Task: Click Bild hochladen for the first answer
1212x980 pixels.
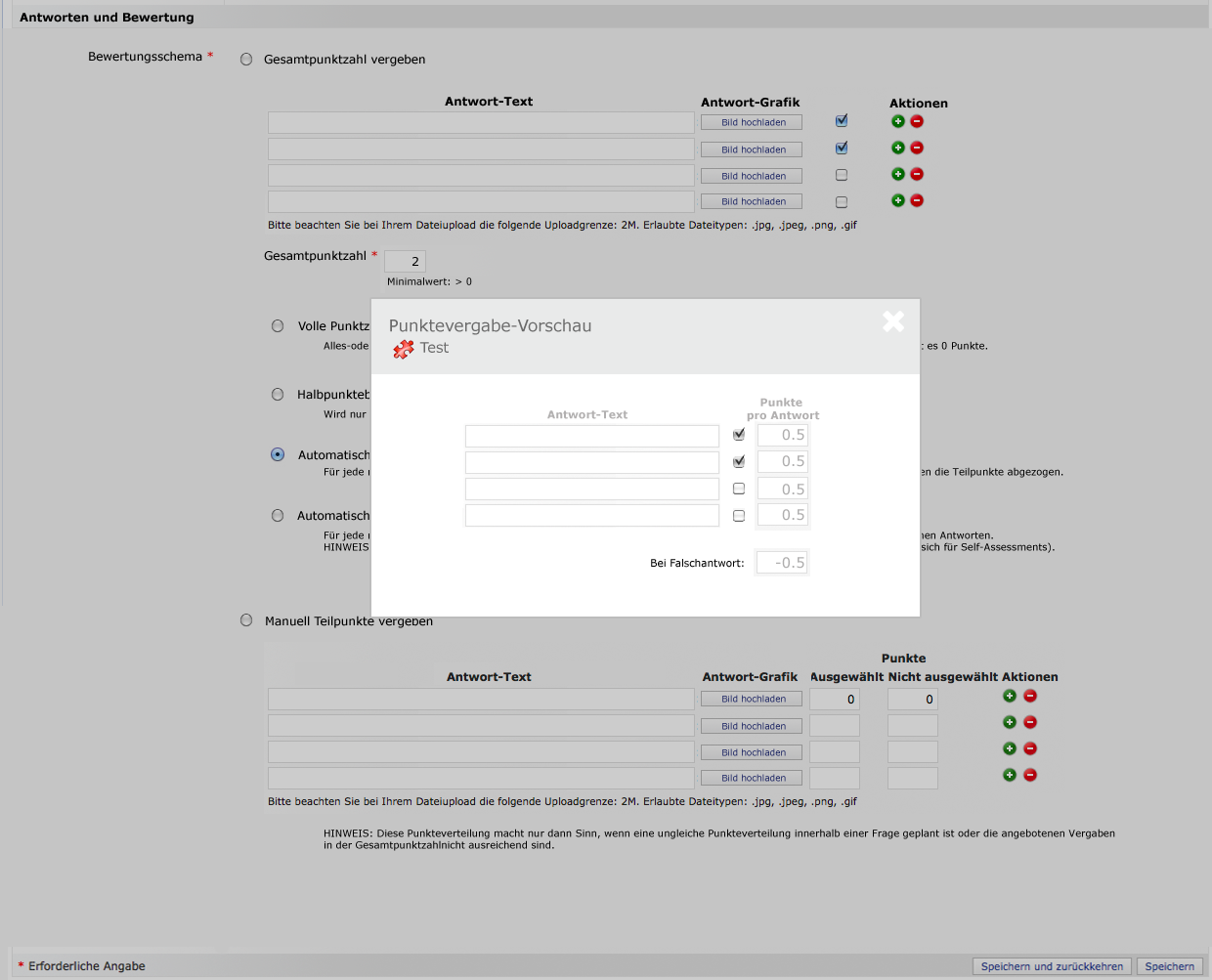Action: tap(752, 122)
